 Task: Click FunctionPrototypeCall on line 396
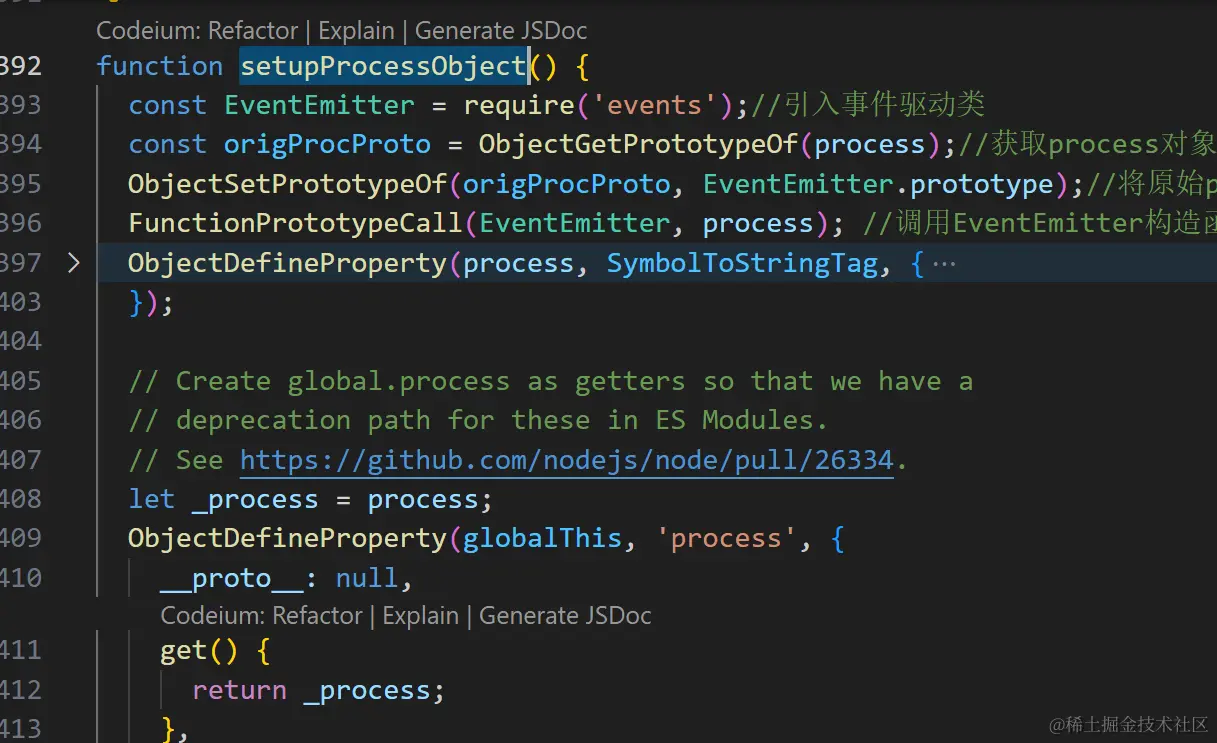(295, 224)
